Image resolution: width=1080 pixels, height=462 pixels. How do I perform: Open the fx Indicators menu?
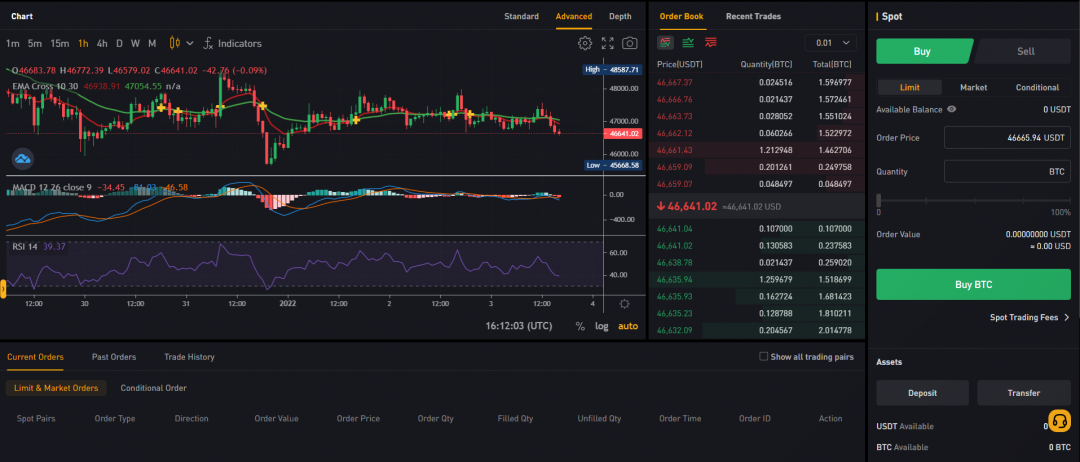232,43
